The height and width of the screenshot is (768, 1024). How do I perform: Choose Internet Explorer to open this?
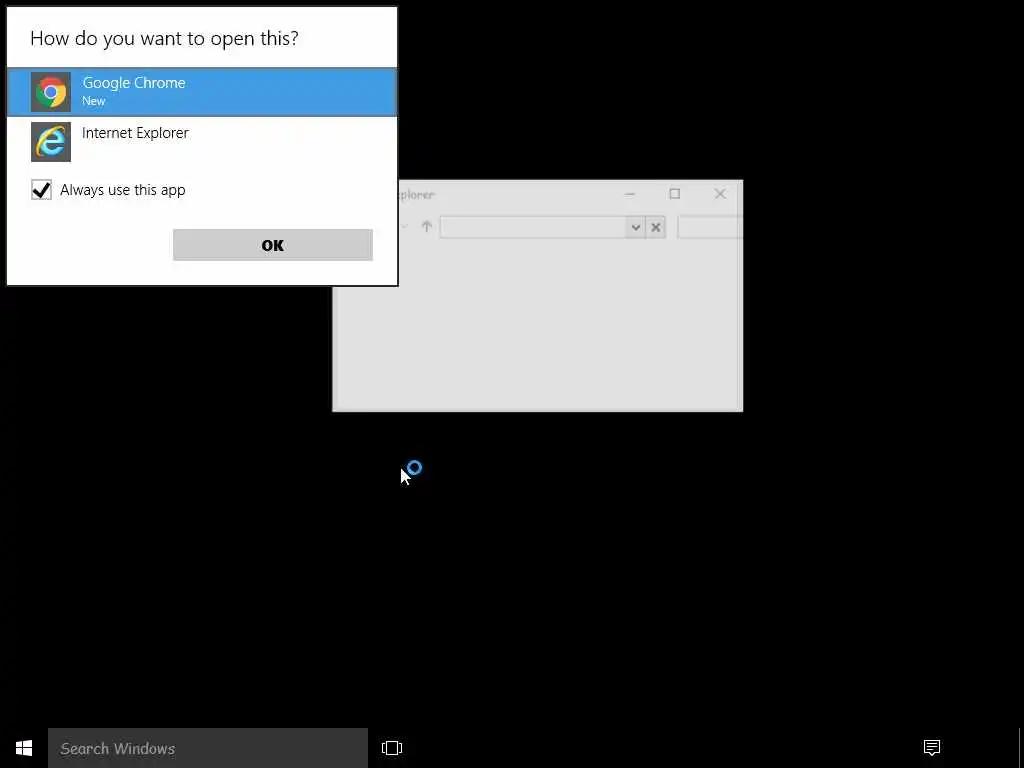(x=202, y=142)
